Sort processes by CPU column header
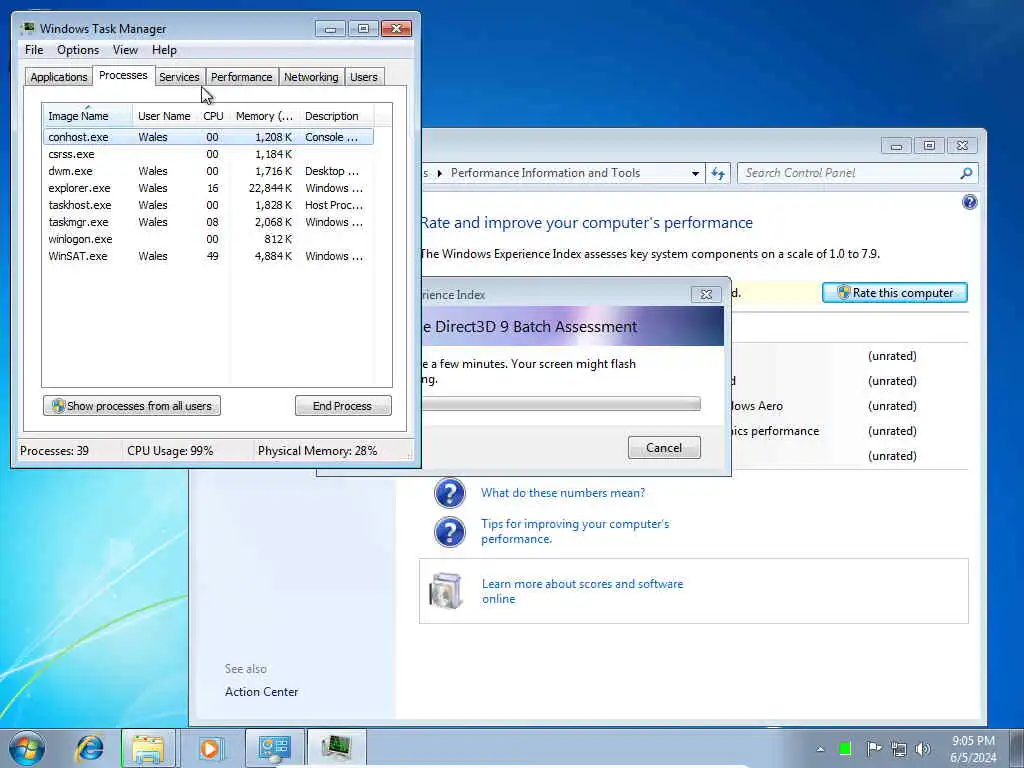Screen dimensions: 1024x768 click(x=213, y=116)
